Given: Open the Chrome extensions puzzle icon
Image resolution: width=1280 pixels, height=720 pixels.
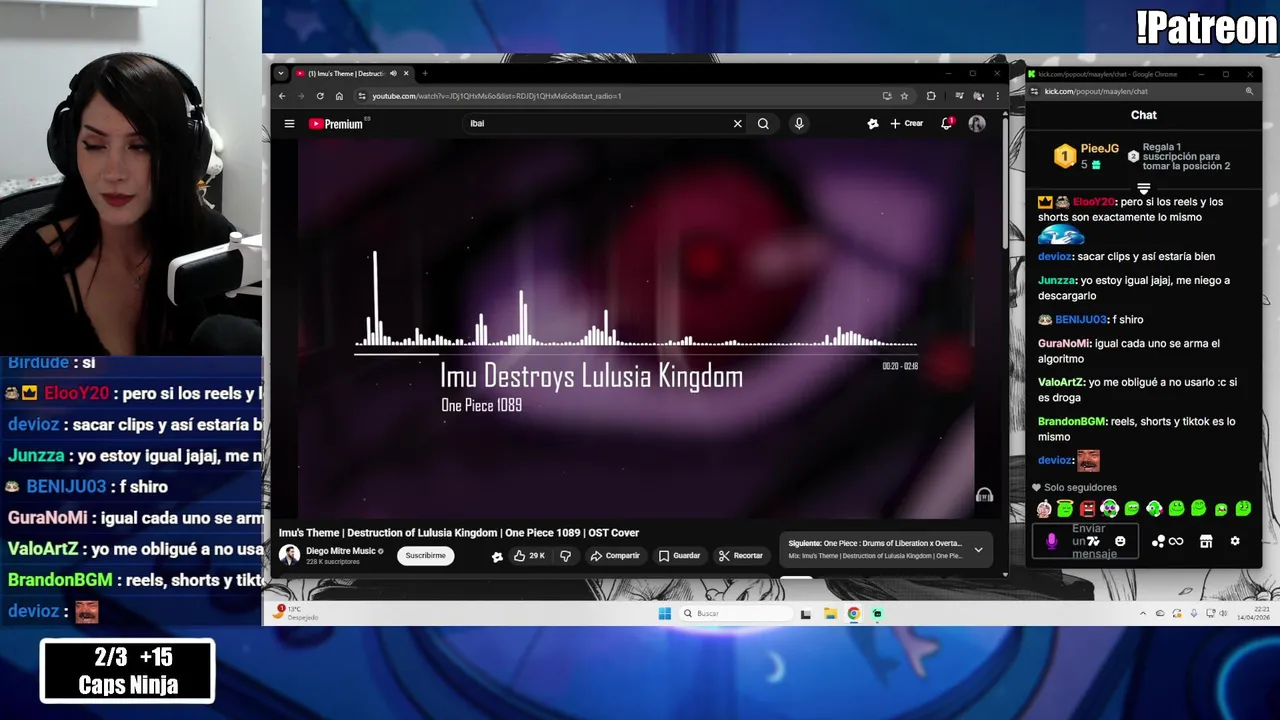Looking at the screenshot, I should point(931,96).
